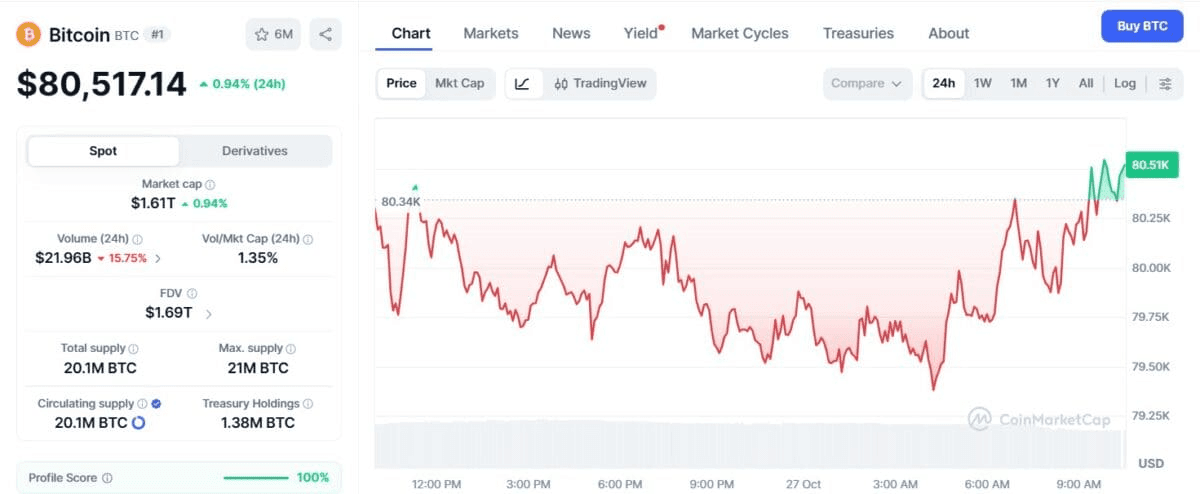This screenshot has width=1200, height=494.
Task: Click Market cap info icon
Action: (210, 185)
